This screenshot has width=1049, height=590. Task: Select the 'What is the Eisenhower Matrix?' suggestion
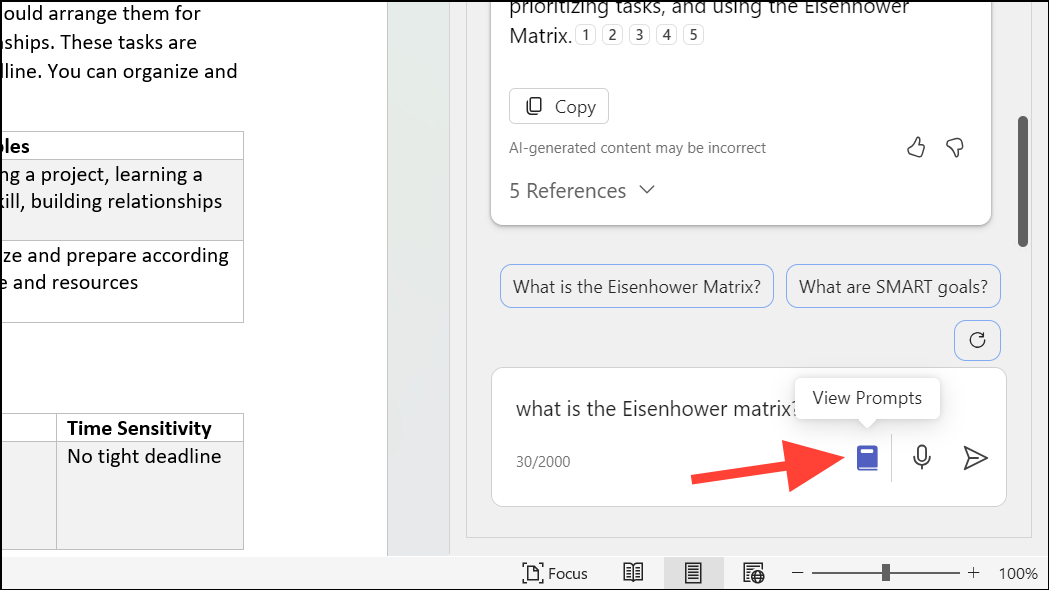coord(636,286)
